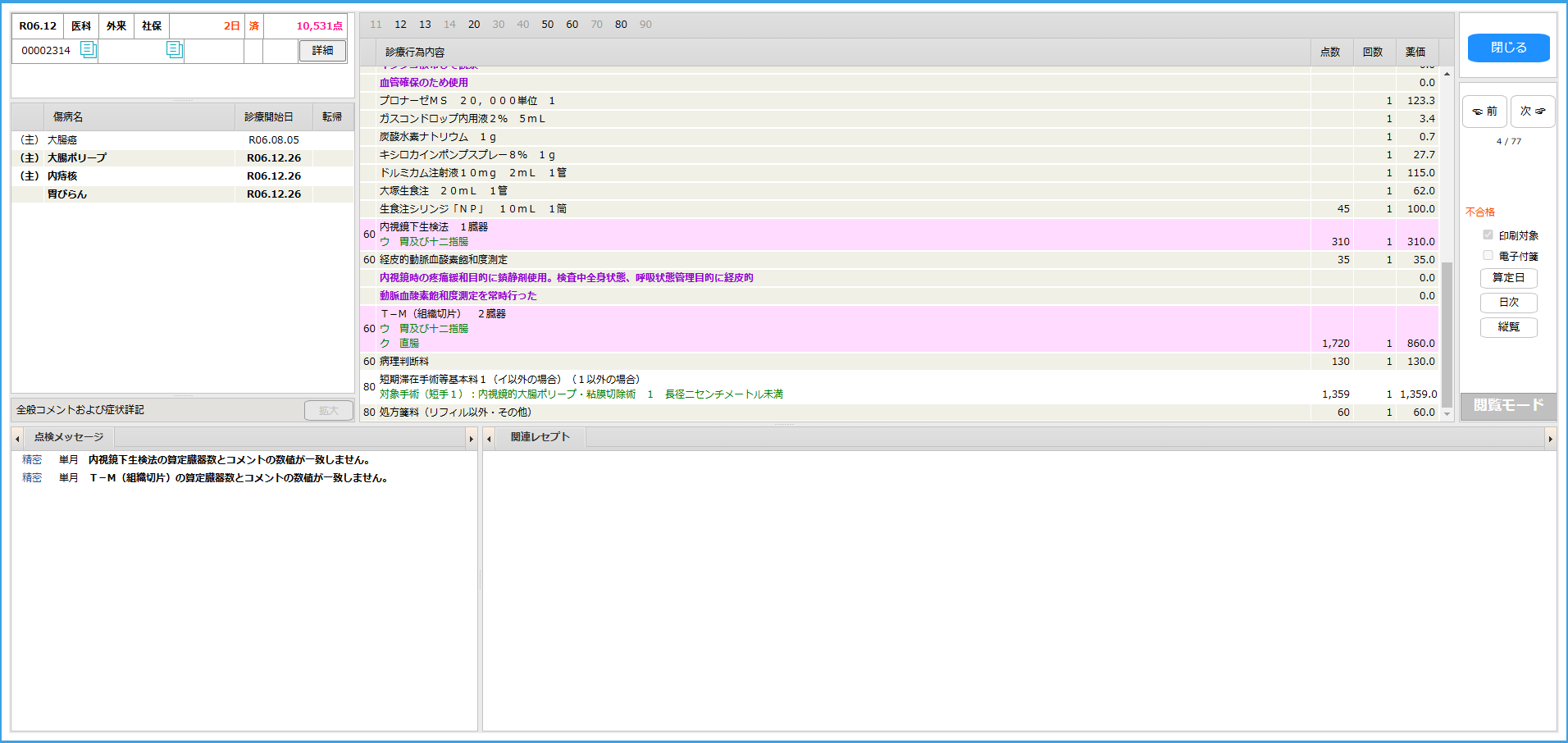
Task: Click 回数 column header
Action: (1373, 52)
